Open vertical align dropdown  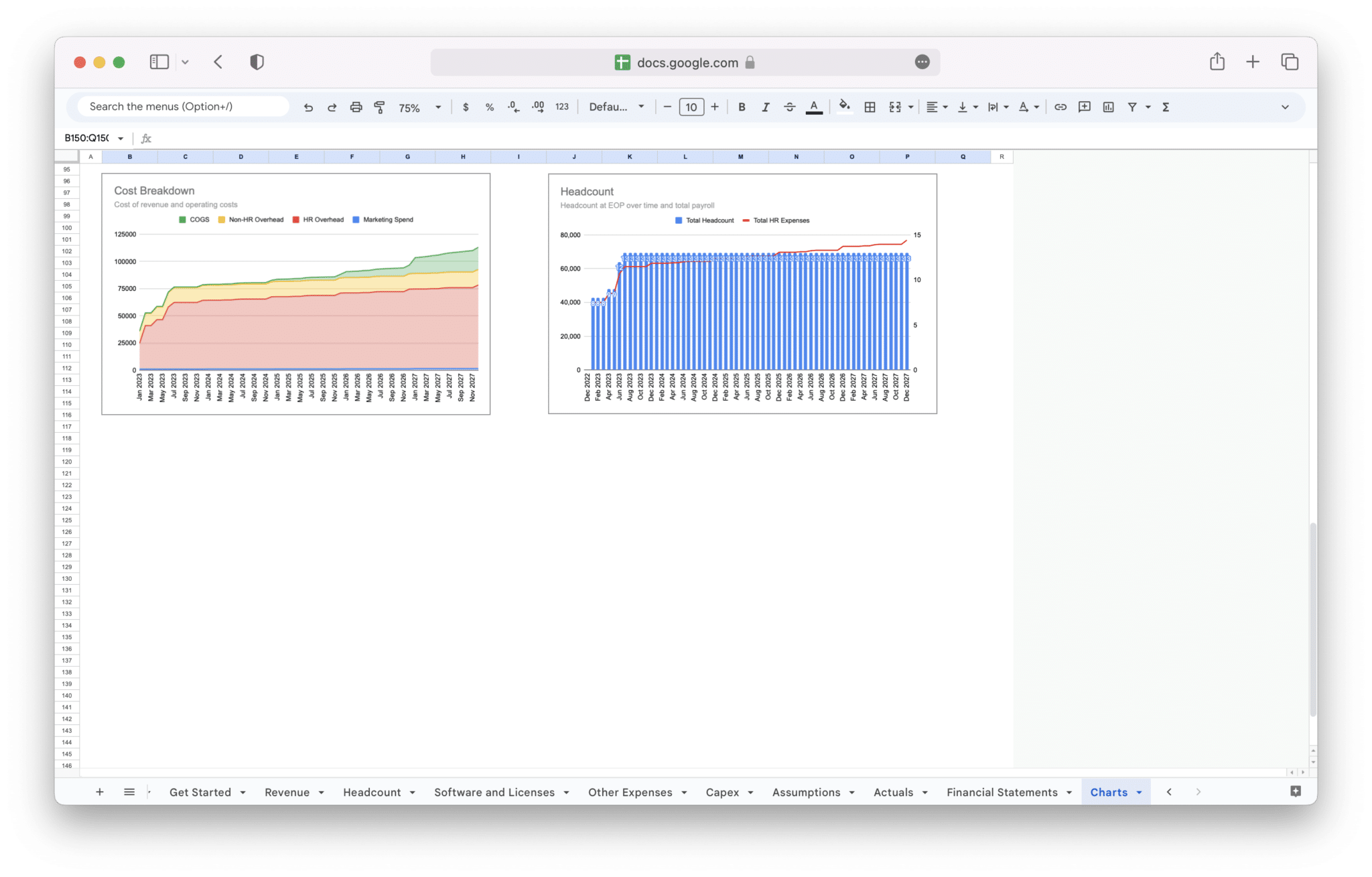[x=967, y=107]
